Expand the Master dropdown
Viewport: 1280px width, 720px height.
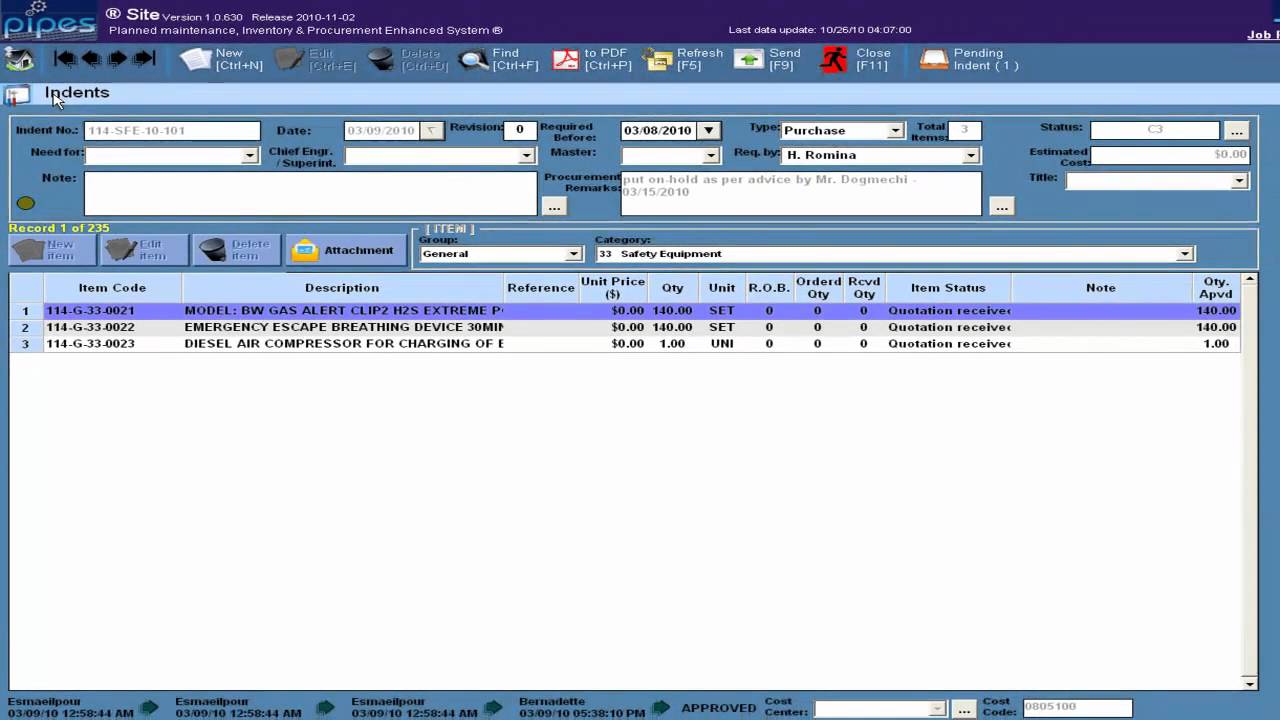(x=711, y=156)
